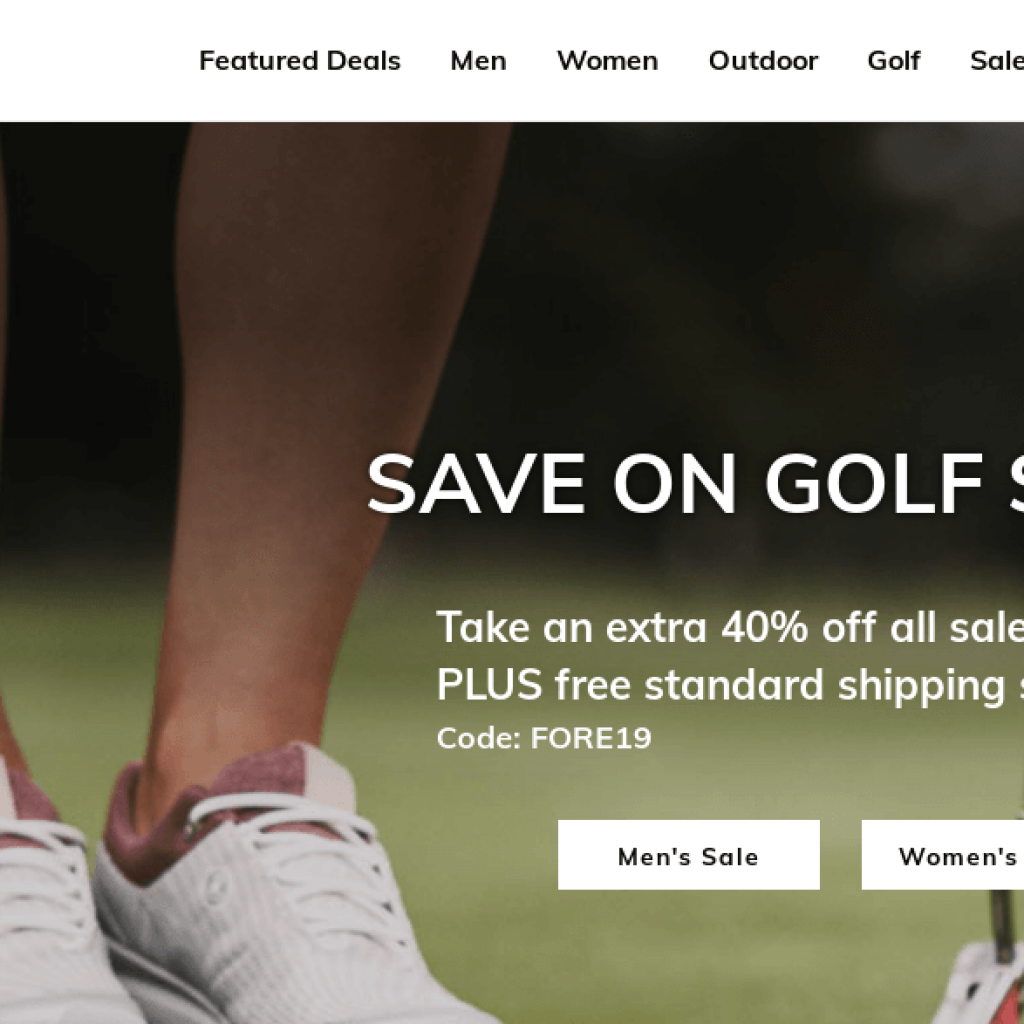This screenshot has height=1024, width=1024.
Task: Shop the Men's Sale button
Action: coord(688,855)
